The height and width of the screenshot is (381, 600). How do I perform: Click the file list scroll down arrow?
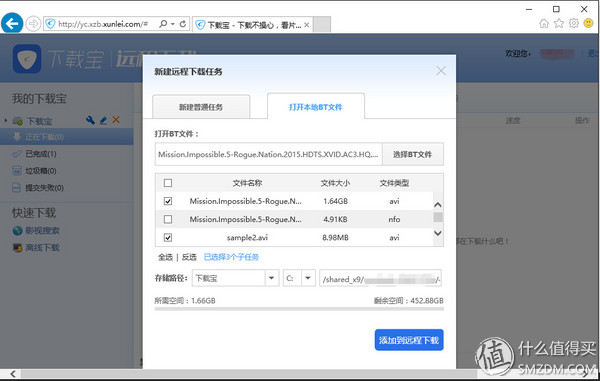[438, 233]
